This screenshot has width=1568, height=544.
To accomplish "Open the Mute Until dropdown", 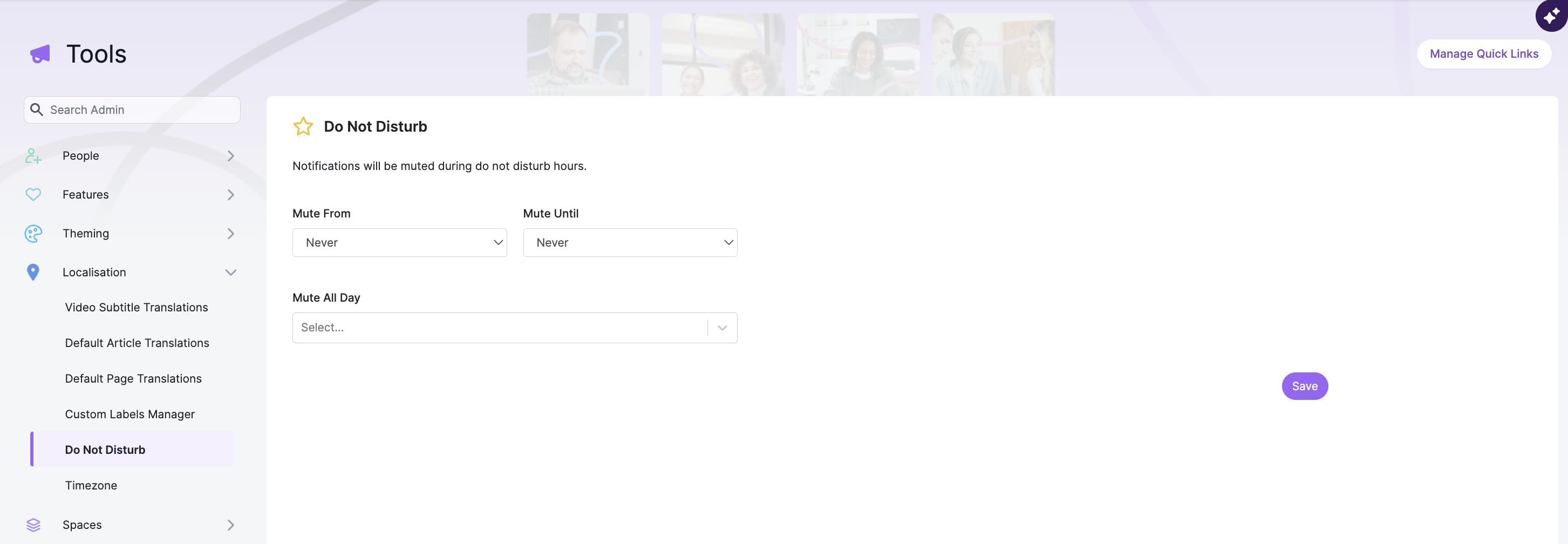I will tap(630, 243).
